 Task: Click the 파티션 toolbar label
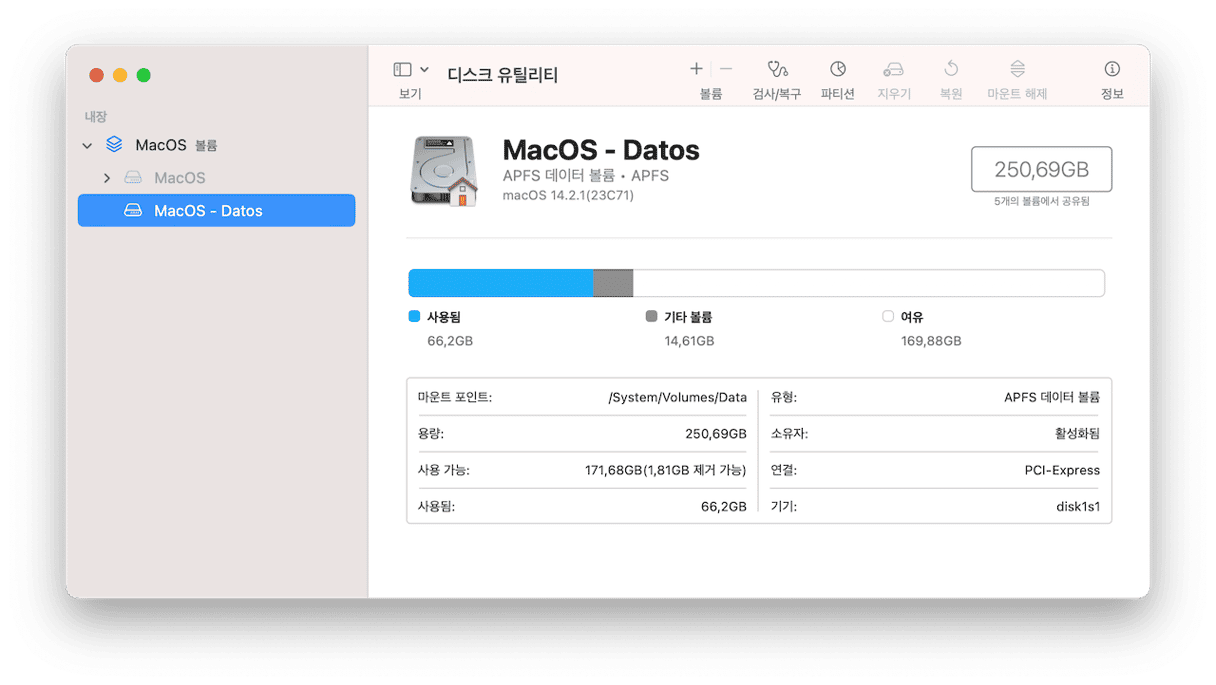838,94
